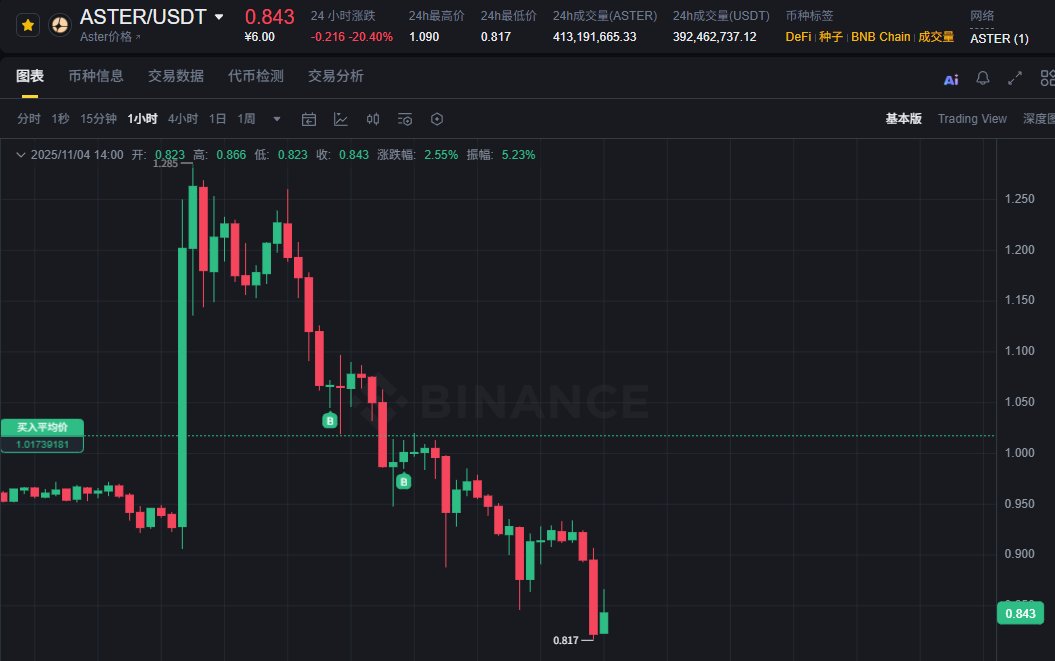
Task: Select the 1小时 interval
Action: pyautogui.click(x=142, y=119)
